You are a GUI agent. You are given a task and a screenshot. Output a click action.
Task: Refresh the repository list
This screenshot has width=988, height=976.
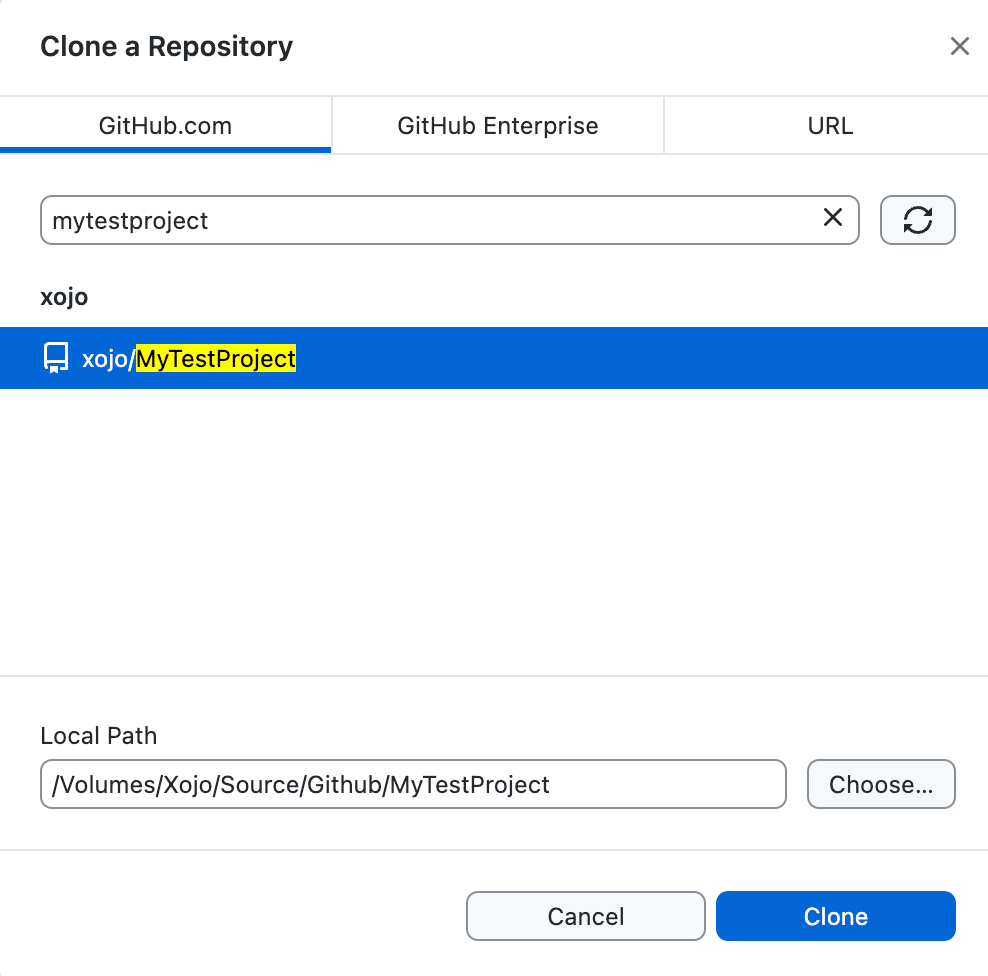[x=917, y=220]
